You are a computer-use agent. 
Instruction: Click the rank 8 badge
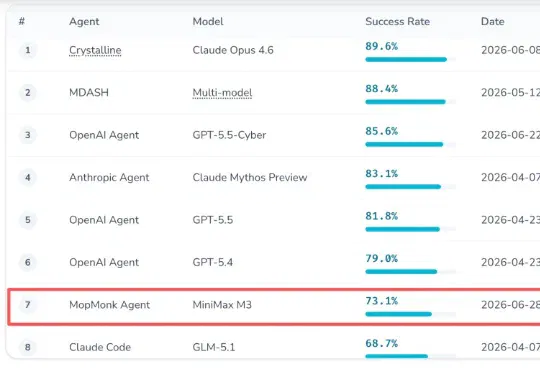tap(28, 347)
